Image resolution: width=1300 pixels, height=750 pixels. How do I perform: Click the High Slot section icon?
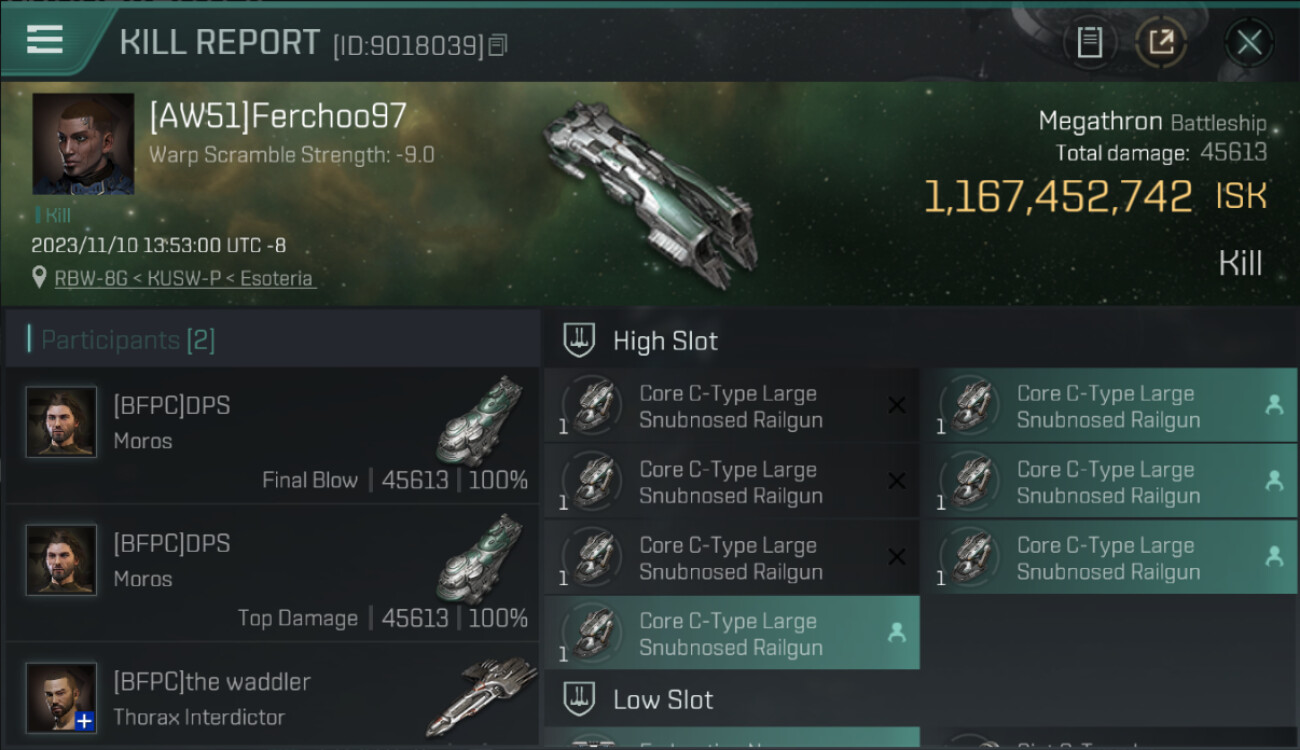coord(580,341)
